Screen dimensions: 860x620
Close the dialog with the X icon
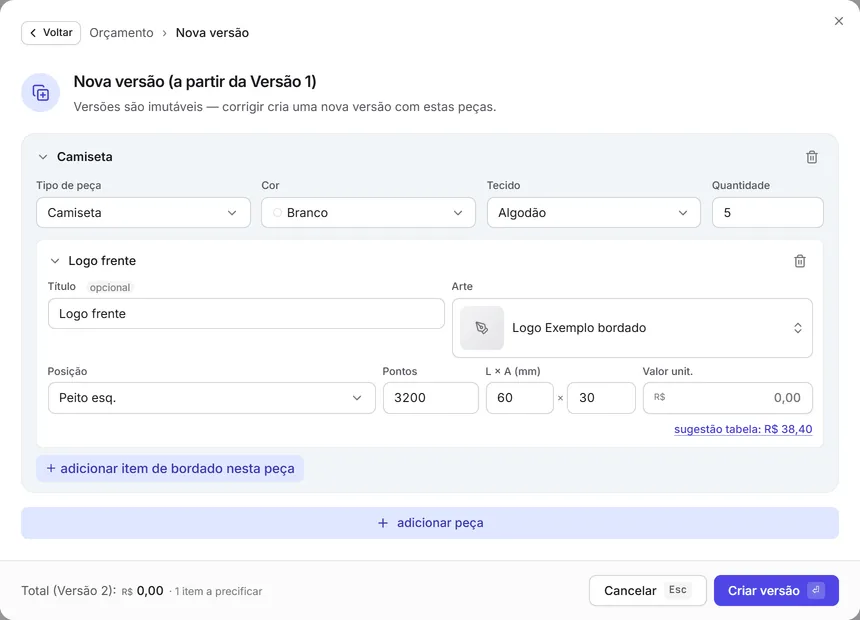(x=839, y=21)
